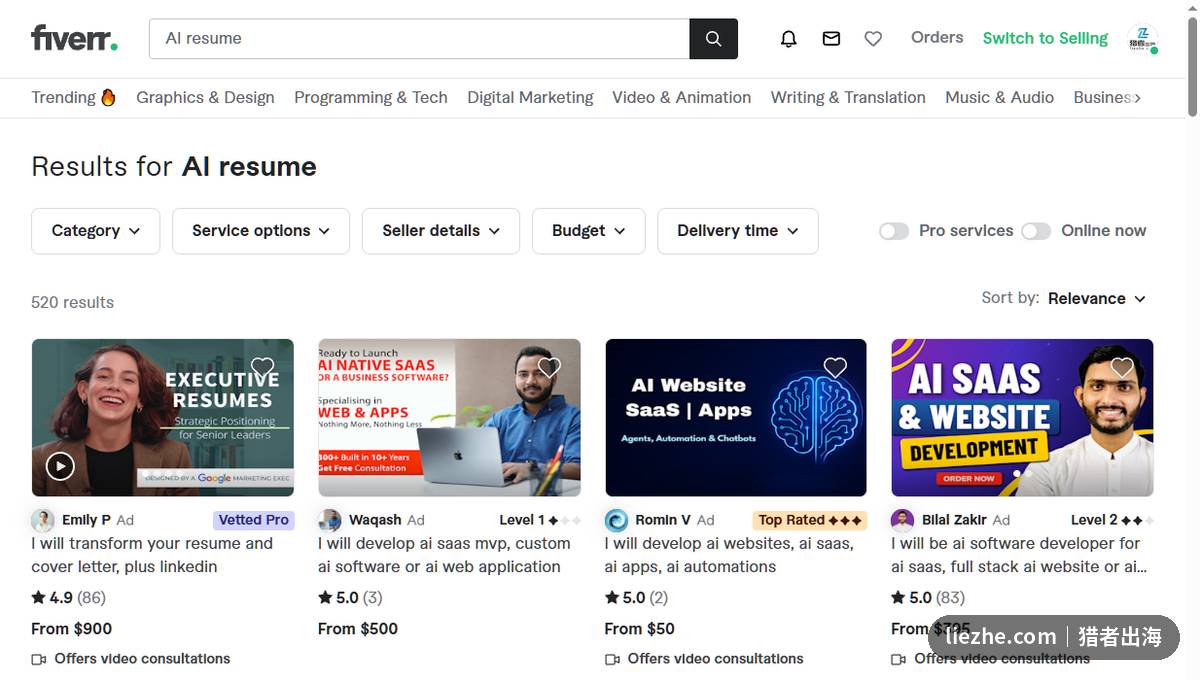Click Waqash seller name

pyautogui.click(x=375, y=520)
